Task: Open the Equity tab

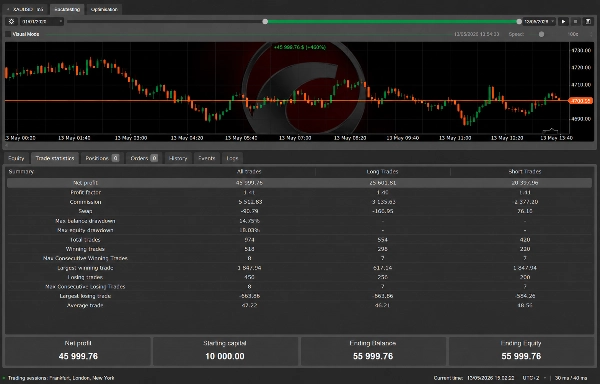Action: [x=16, y=158]
